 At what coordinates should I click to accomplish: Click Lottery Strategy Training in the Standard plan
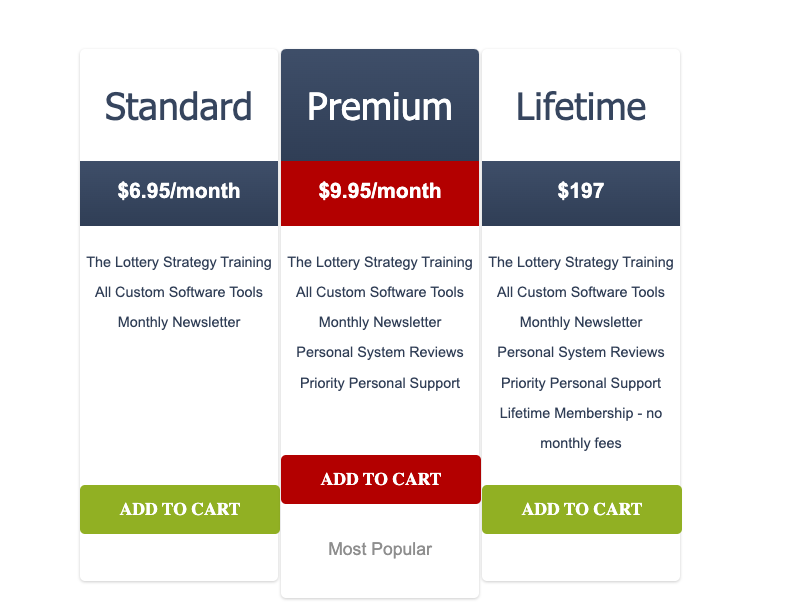click(179, 262)
